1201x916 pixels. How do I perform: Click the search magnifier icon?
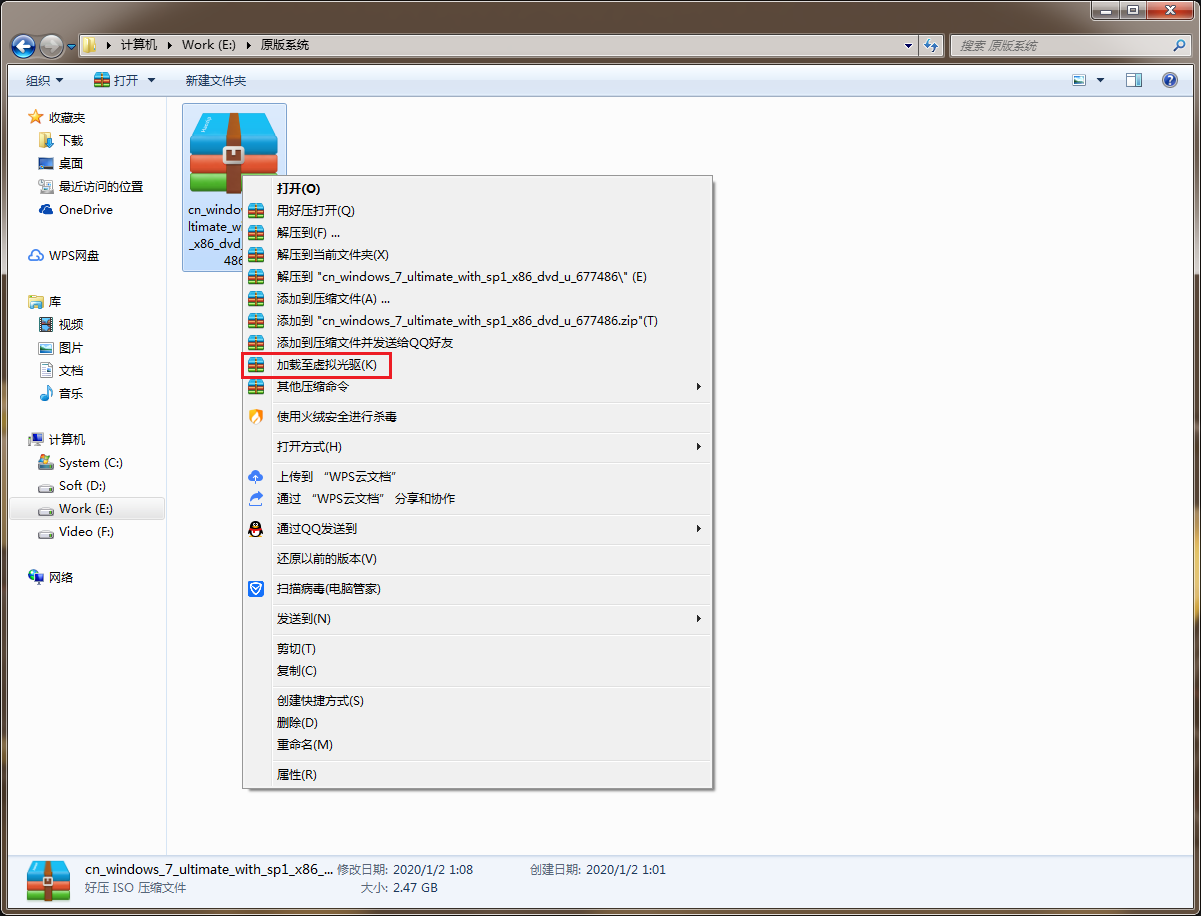point(1179,45)
